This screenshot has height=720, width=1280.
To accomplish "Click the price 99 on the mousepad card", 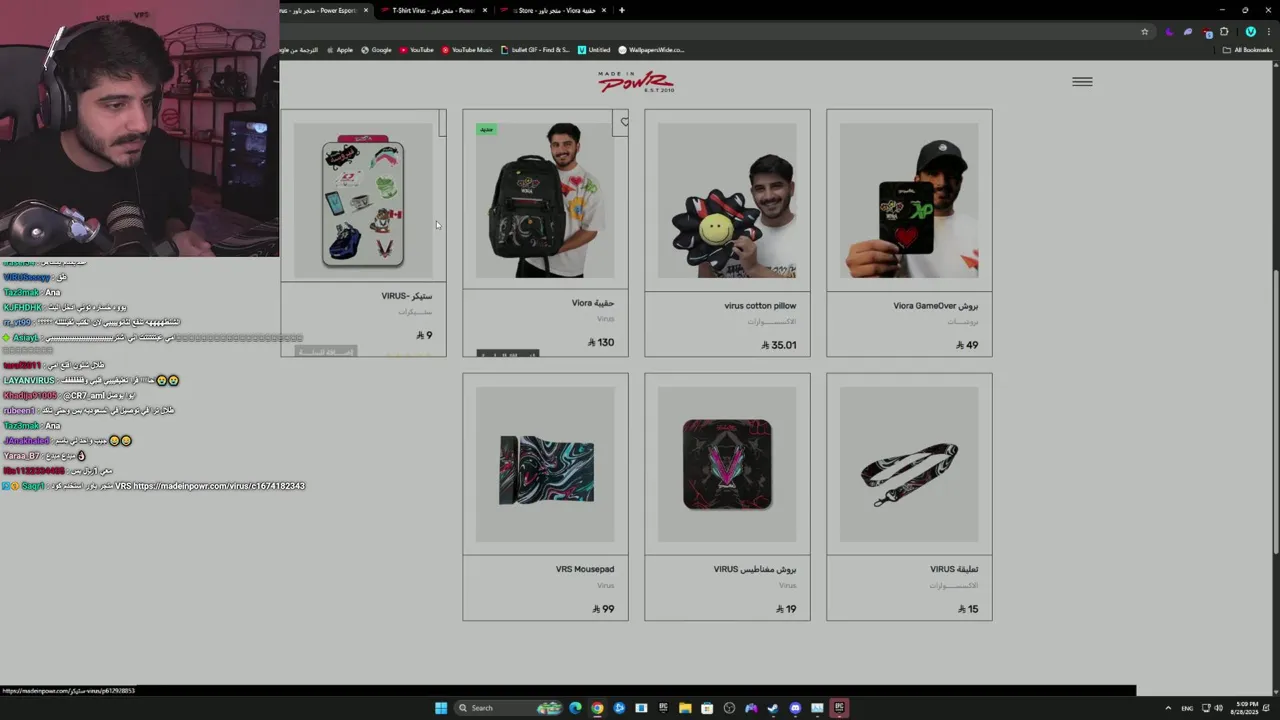I will [x=603, y=609].
